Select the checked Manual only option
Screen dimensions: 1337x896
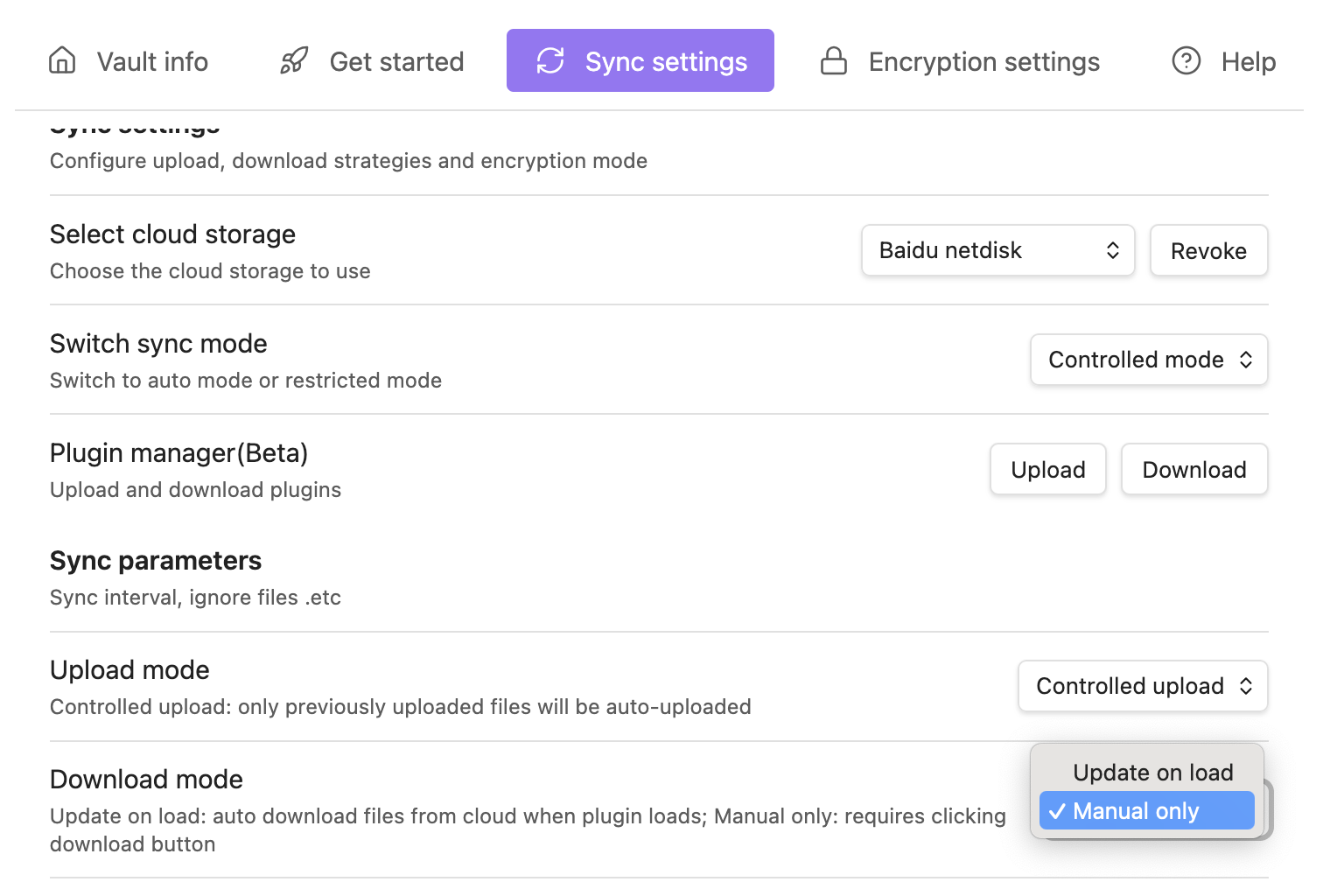click(1146, 811)
